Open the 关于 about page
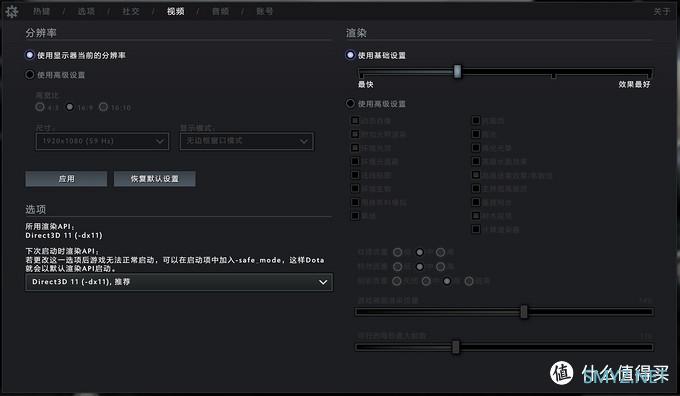Image resolution: width=680 pixels, height=396 pixels. coord(662,12)
